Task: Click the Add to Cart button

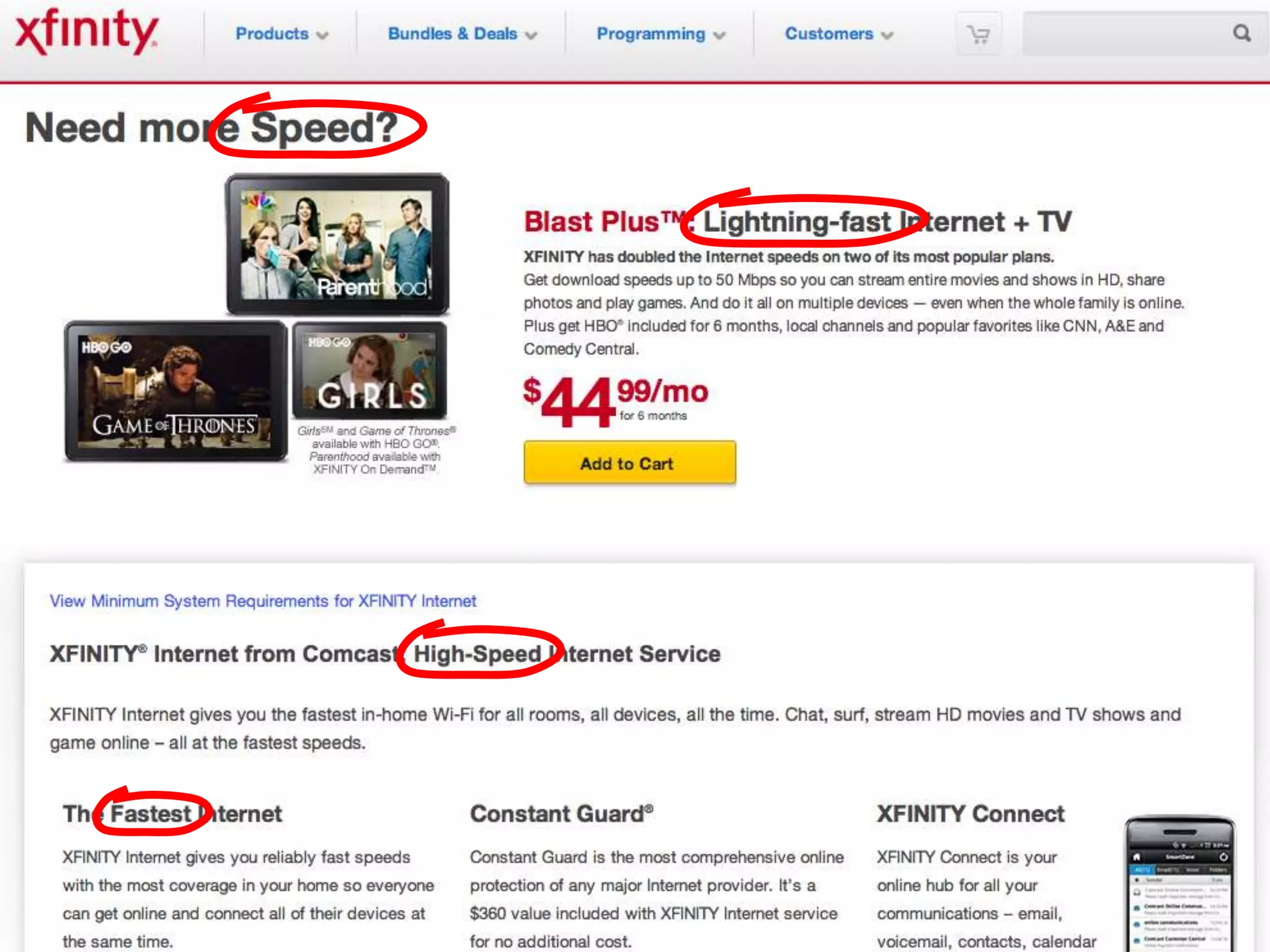Action: tap(629, 462)
